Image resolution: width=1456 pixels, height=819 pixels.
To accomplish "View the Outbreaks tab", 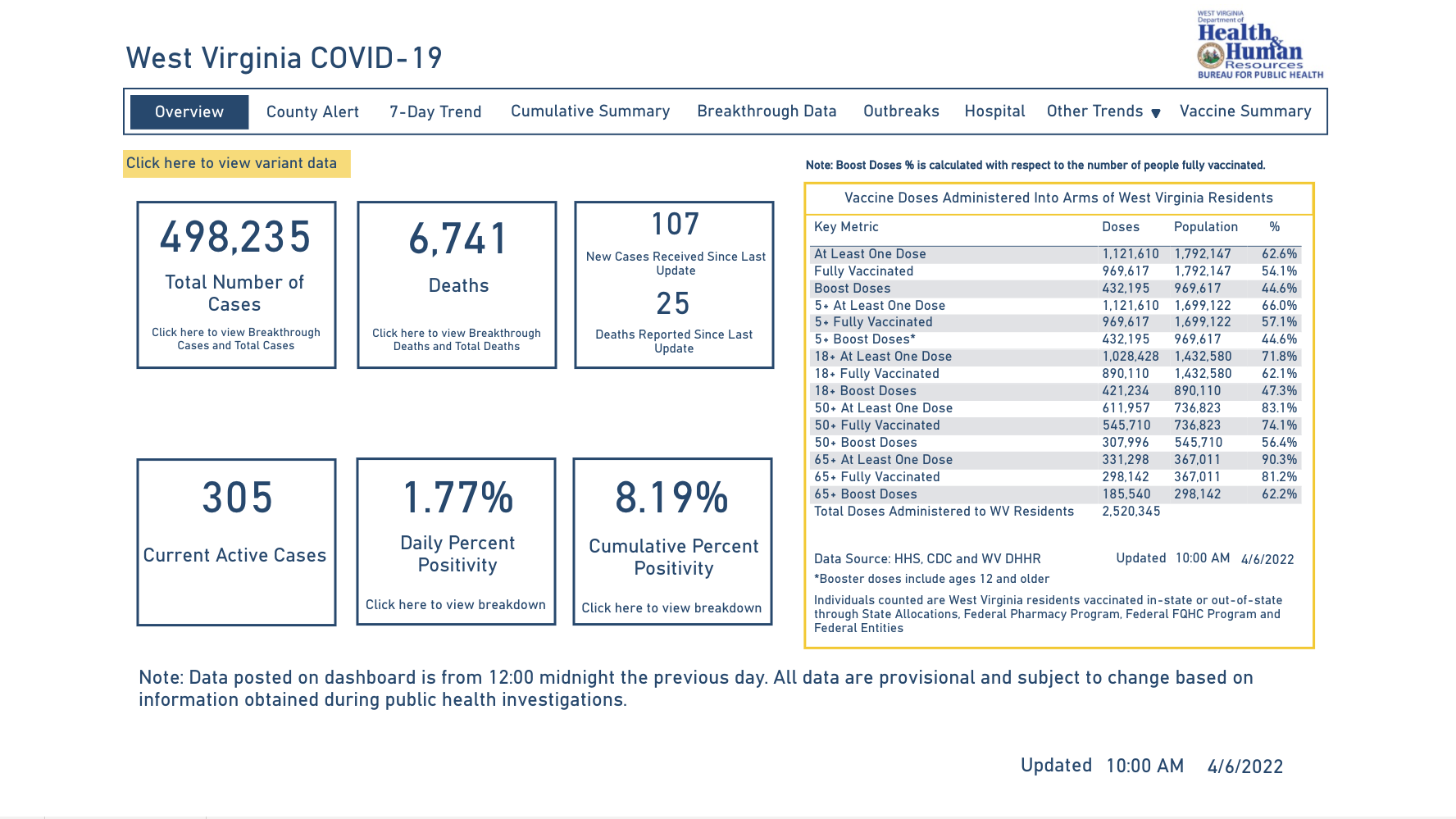I will click(901, 111).
